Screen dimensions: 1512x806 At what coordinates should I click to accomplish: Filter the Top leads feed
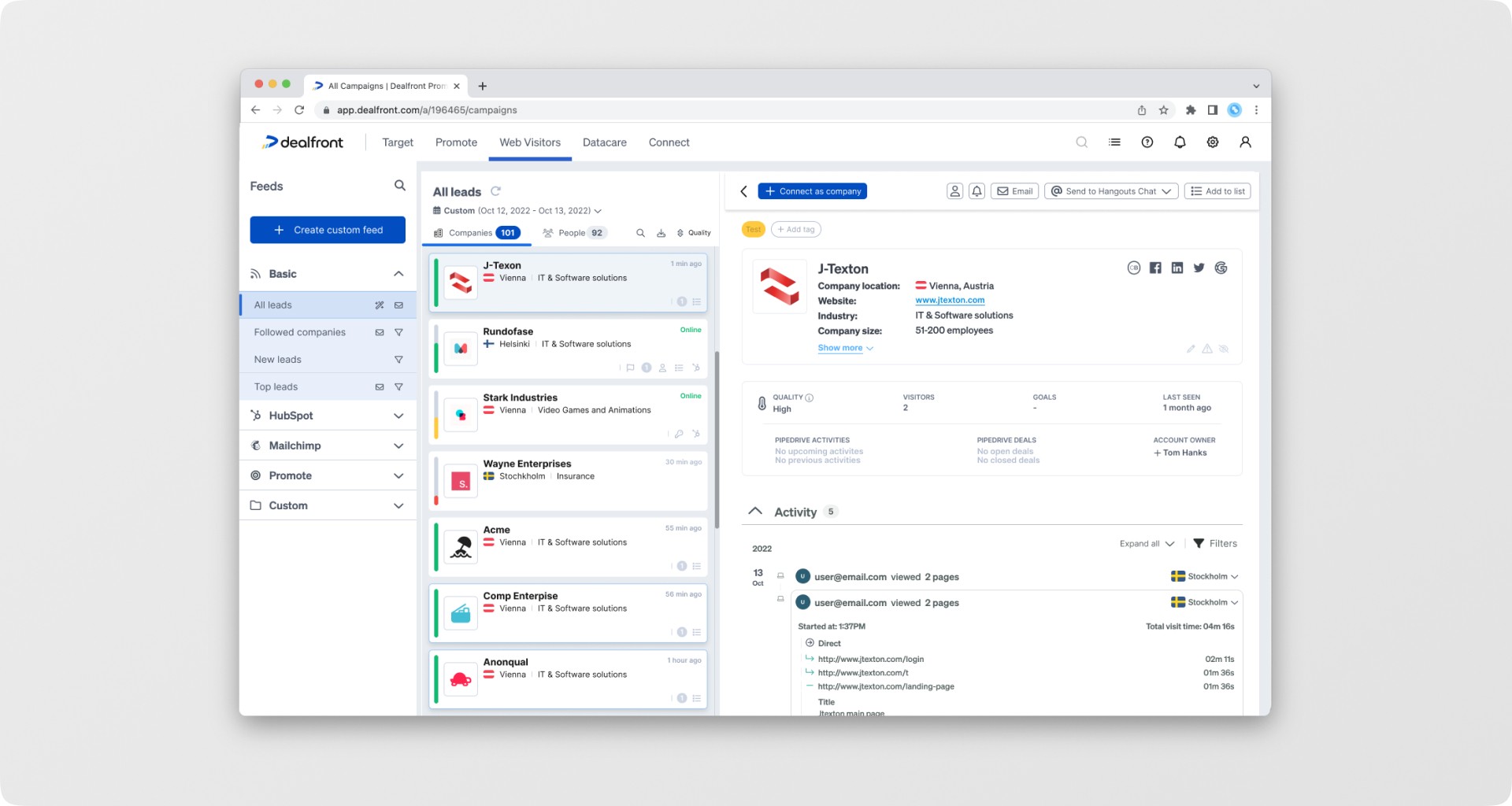tap(398, 387)
